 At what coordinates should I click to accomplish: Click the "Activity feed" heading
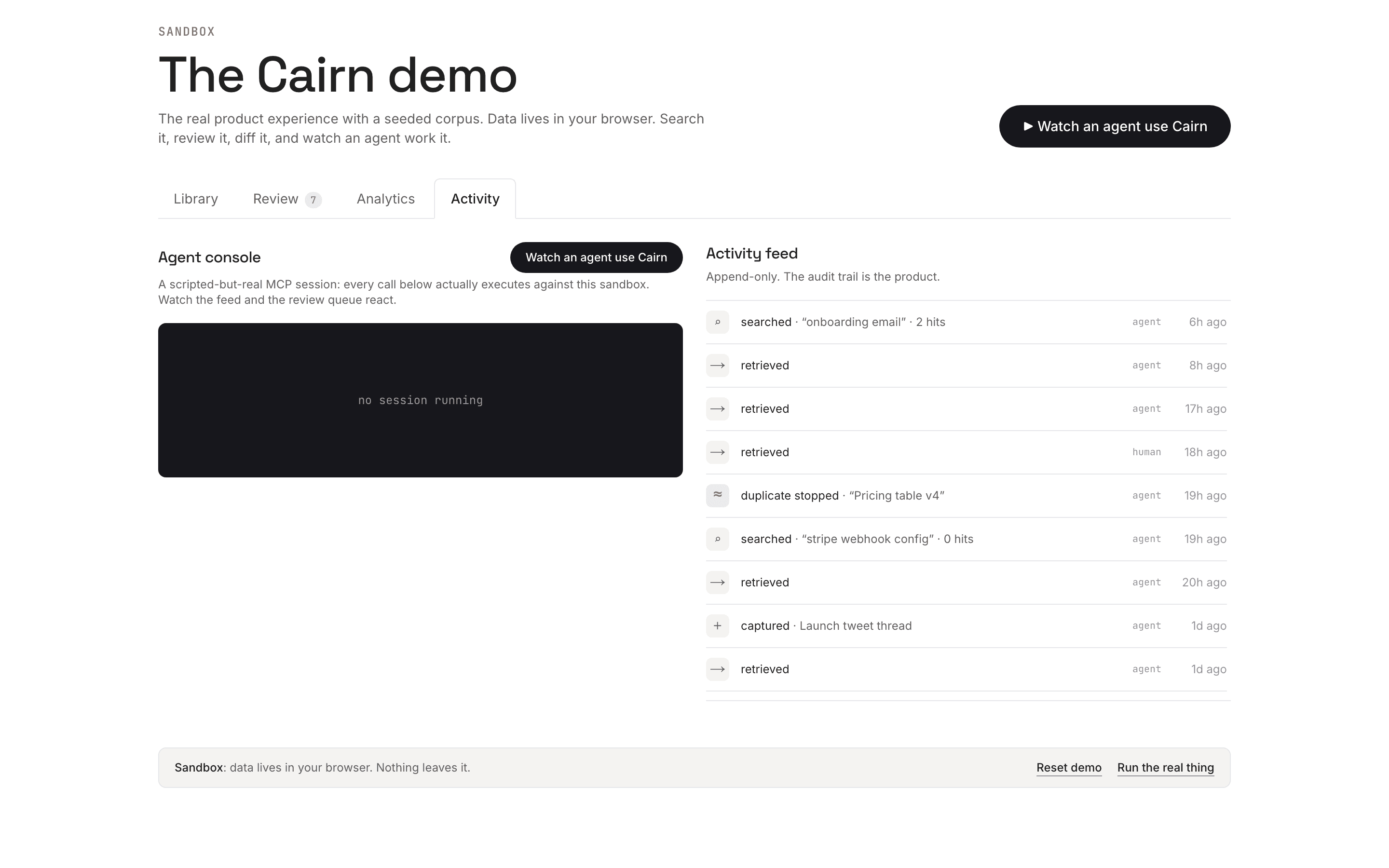click(x=752, y=253)
